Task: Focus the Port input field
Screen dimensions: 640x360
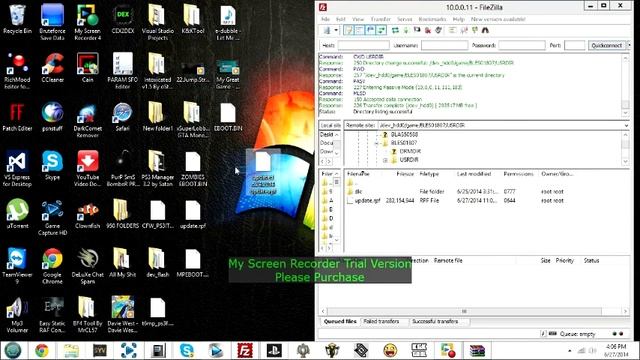Action: click(x=574, y=45)
